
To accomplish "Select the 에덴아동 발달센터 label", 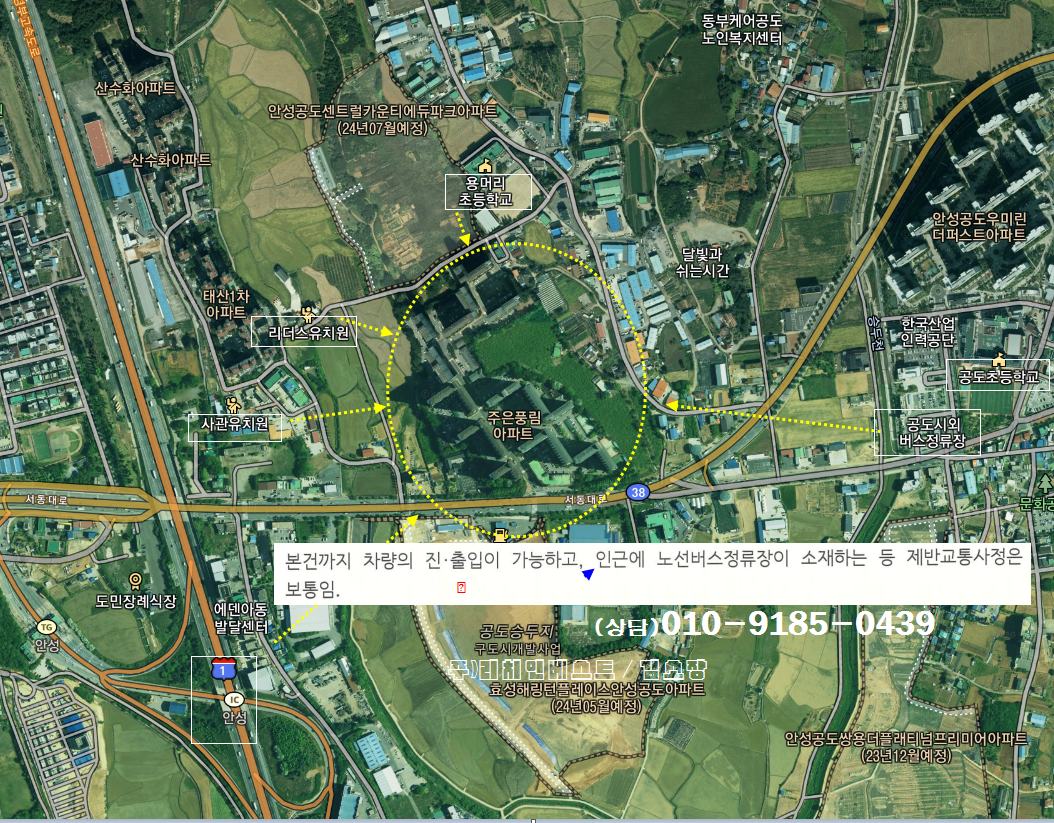I will click(x=241, y=618).
